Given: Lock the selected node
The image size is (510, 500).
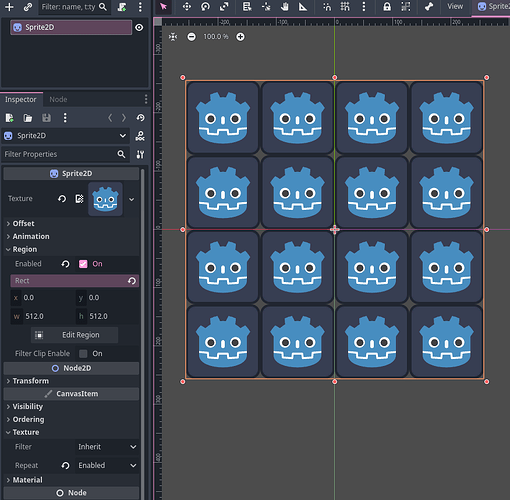Looking at the screenshot, I should click(x=387, y=7).
